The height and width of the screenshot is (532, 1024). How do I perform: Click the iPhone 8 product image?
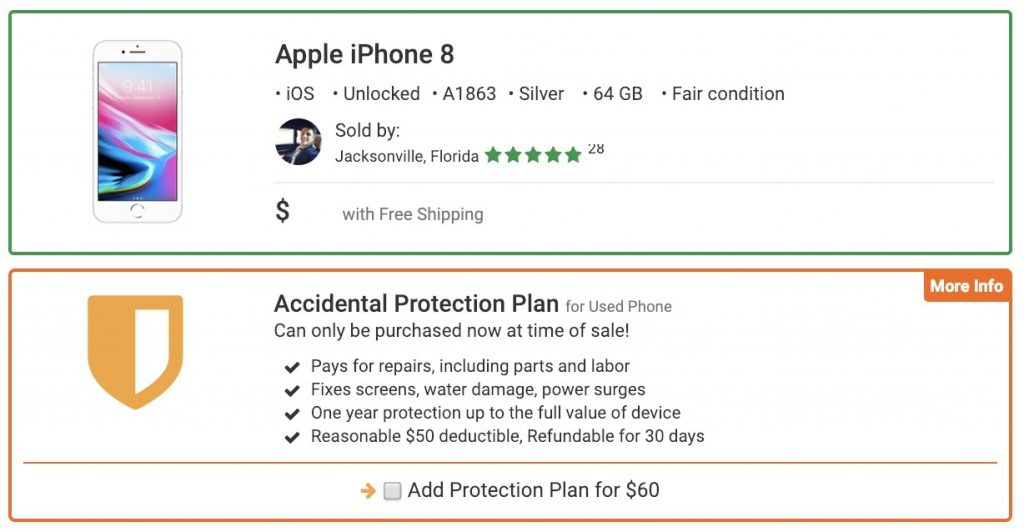coord(137,132)
